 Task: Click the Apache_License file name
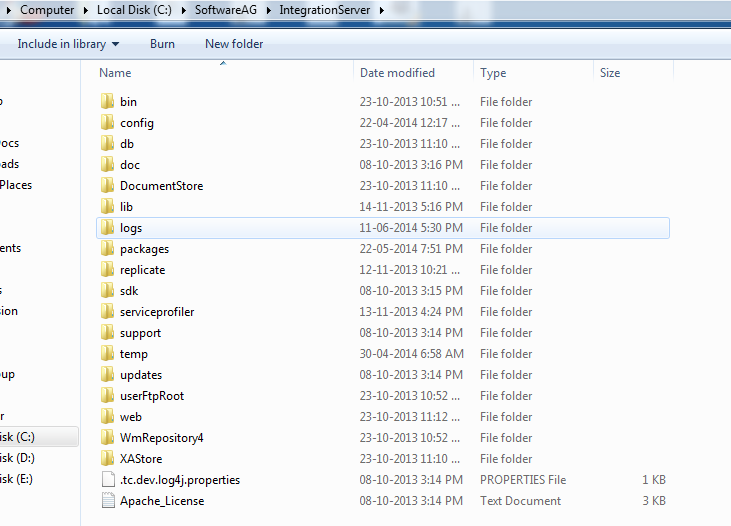tap(162, 501)
